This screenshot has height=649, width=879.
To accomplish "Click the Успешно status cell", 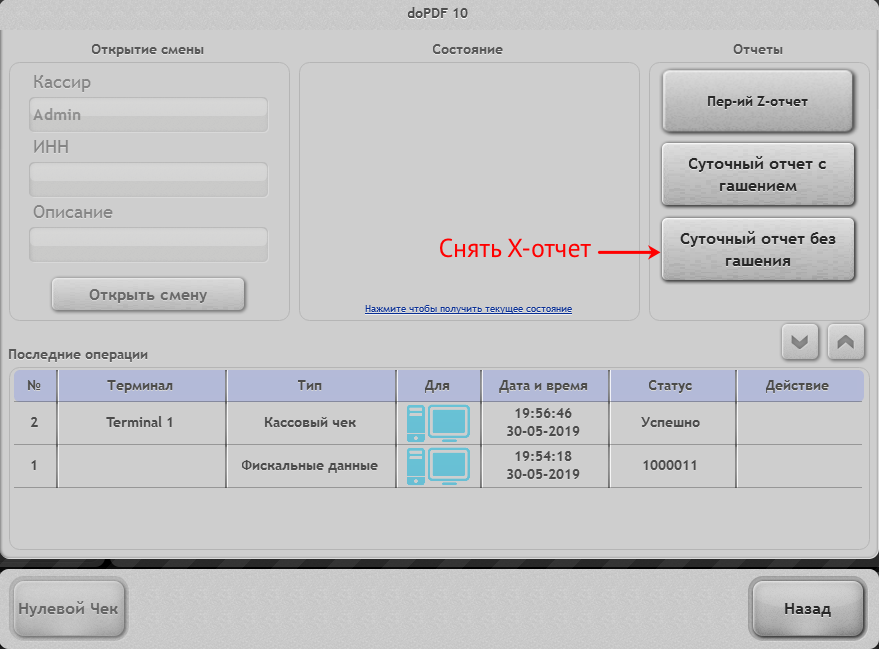I will [x=672, y=423].
